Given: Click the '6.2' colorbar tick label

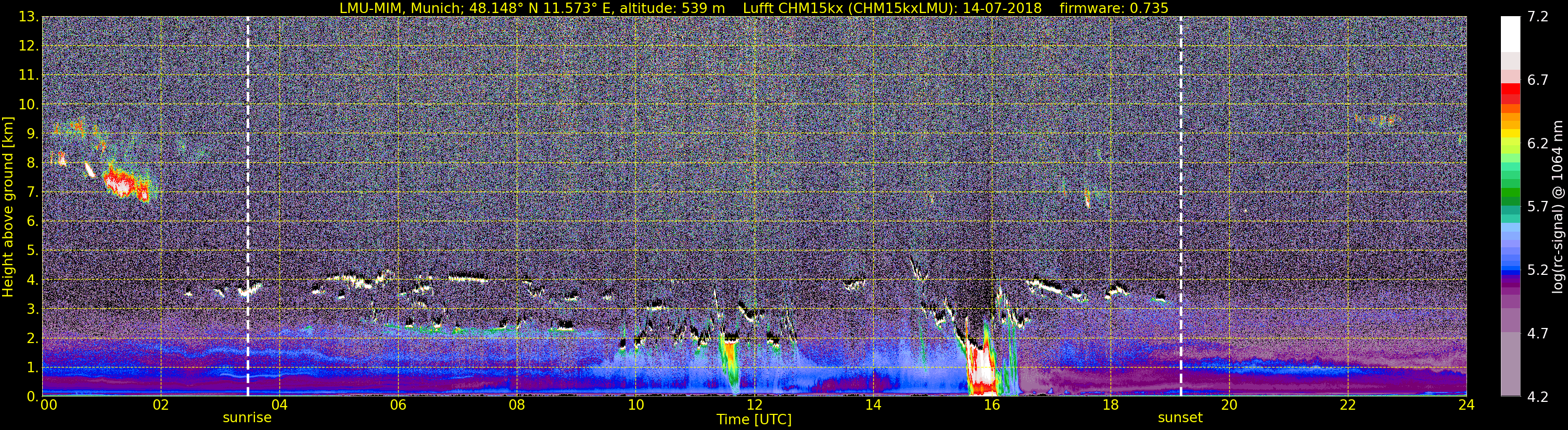Looking at the screenshot, I should pyautogui.click(x=1538, y=143).
